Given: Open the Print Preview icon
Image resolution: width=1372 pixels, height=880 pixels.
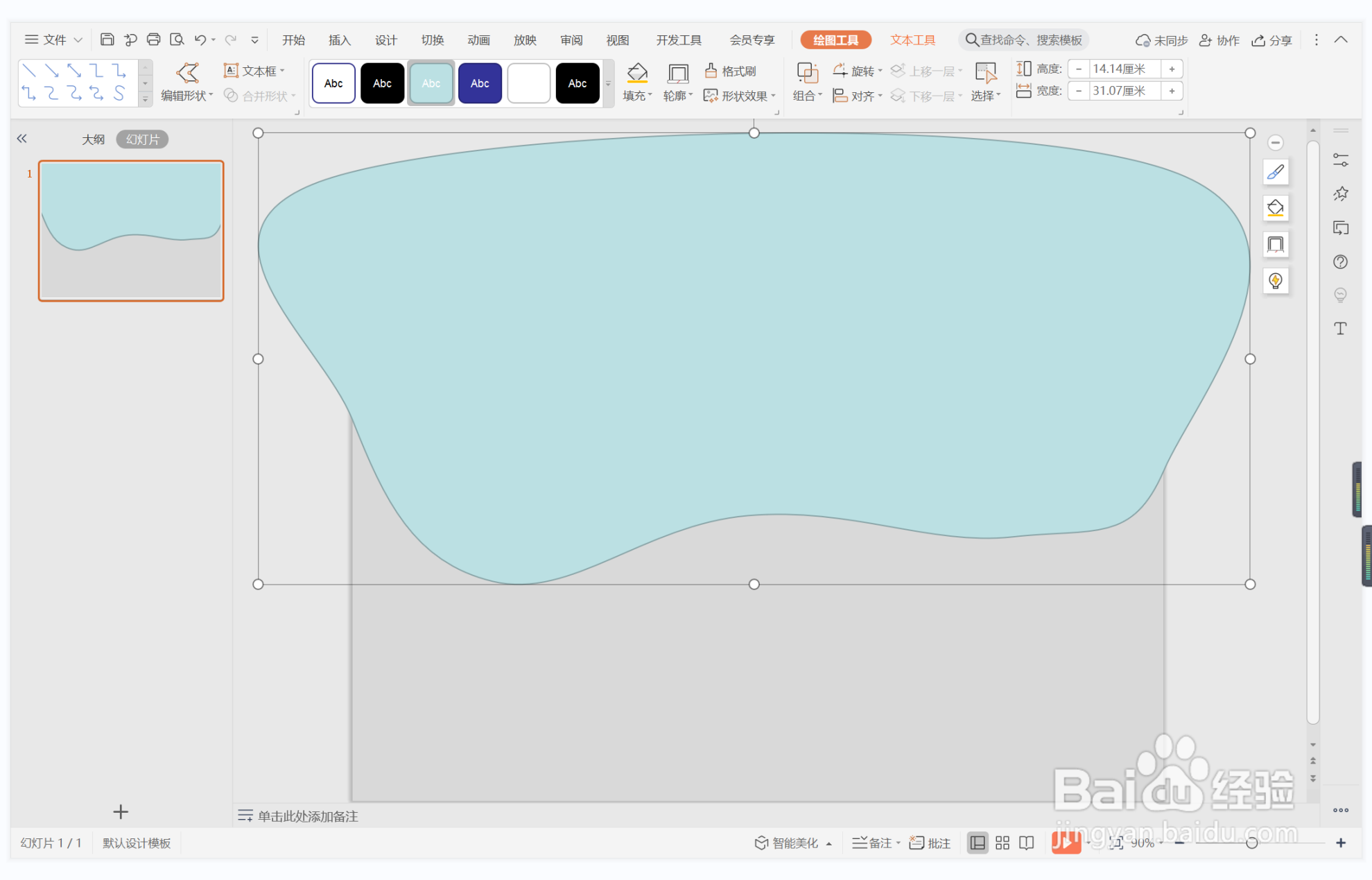Looking at the screenshot, I should tap(177, 40).
